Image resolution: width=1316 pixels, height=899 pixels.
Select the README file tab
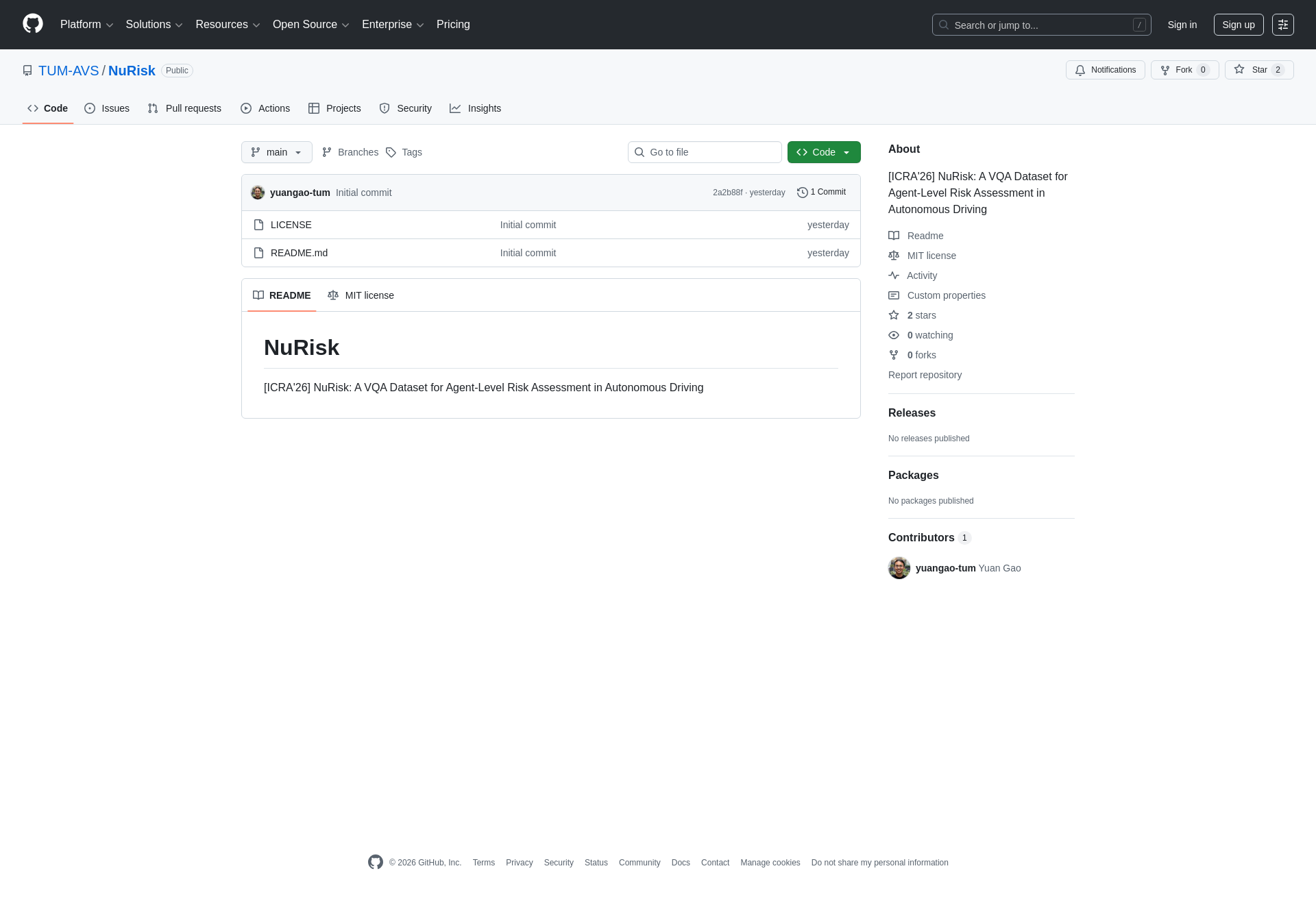click(x=282, y=295)
